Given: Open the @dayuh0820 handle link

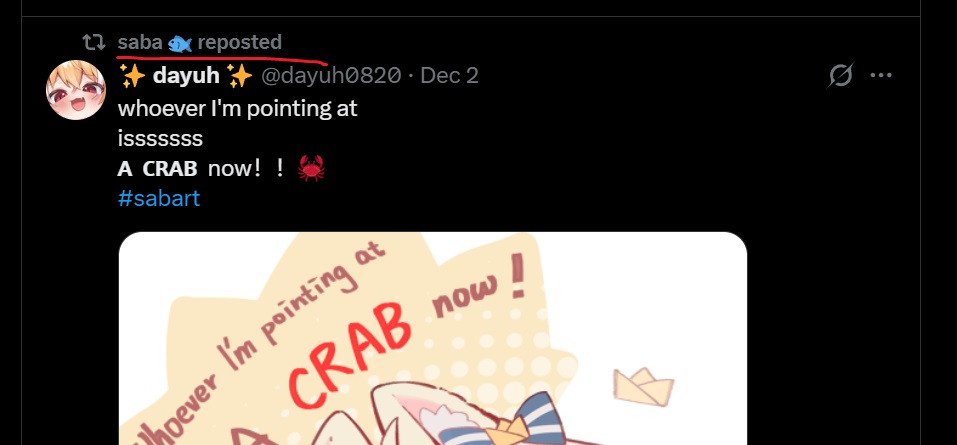Looking at the screenshot, I should [x=331, y=76].
